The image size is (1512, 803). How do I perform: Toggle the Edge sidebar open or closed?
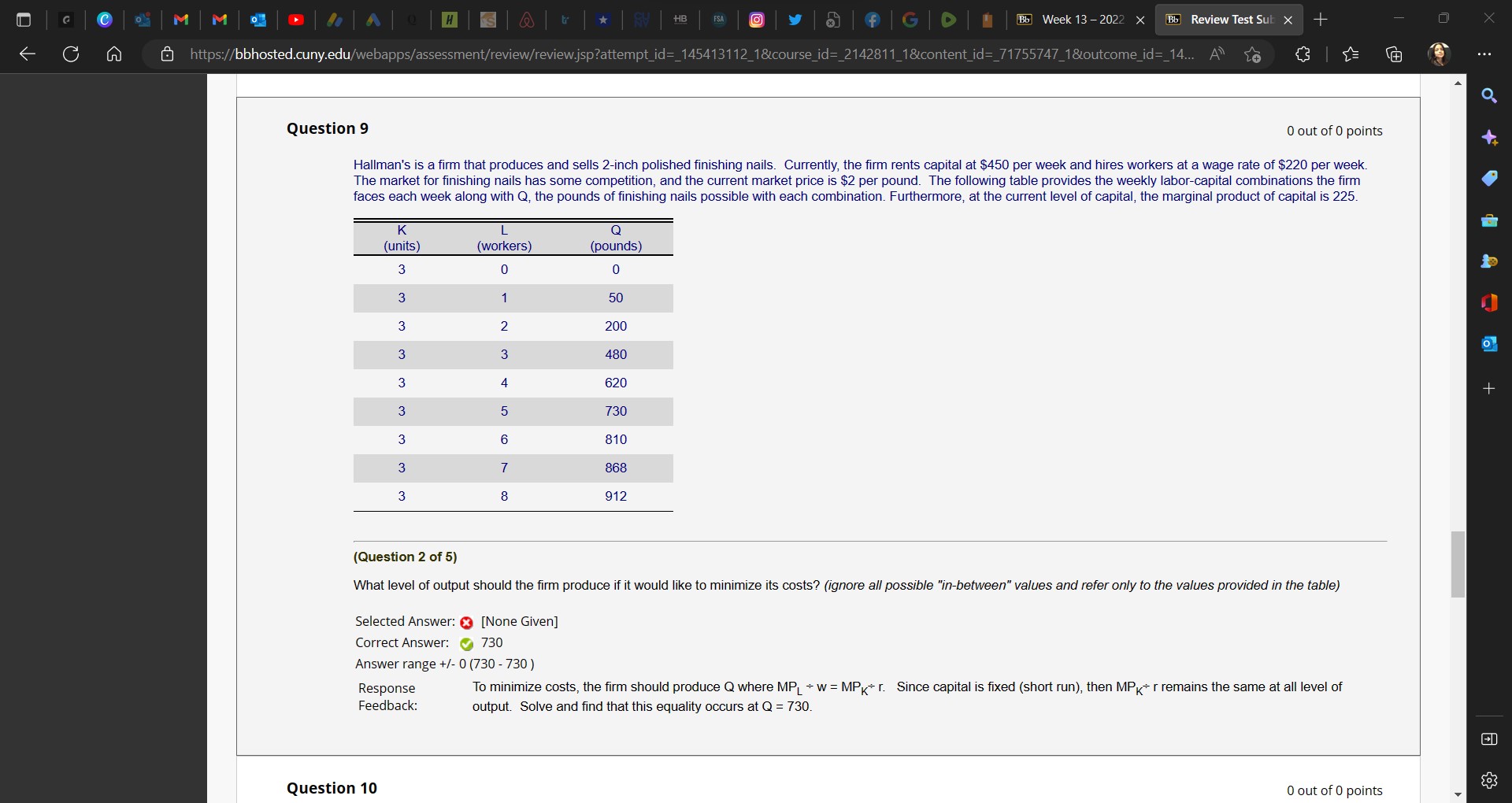[x=1489, y=739]
